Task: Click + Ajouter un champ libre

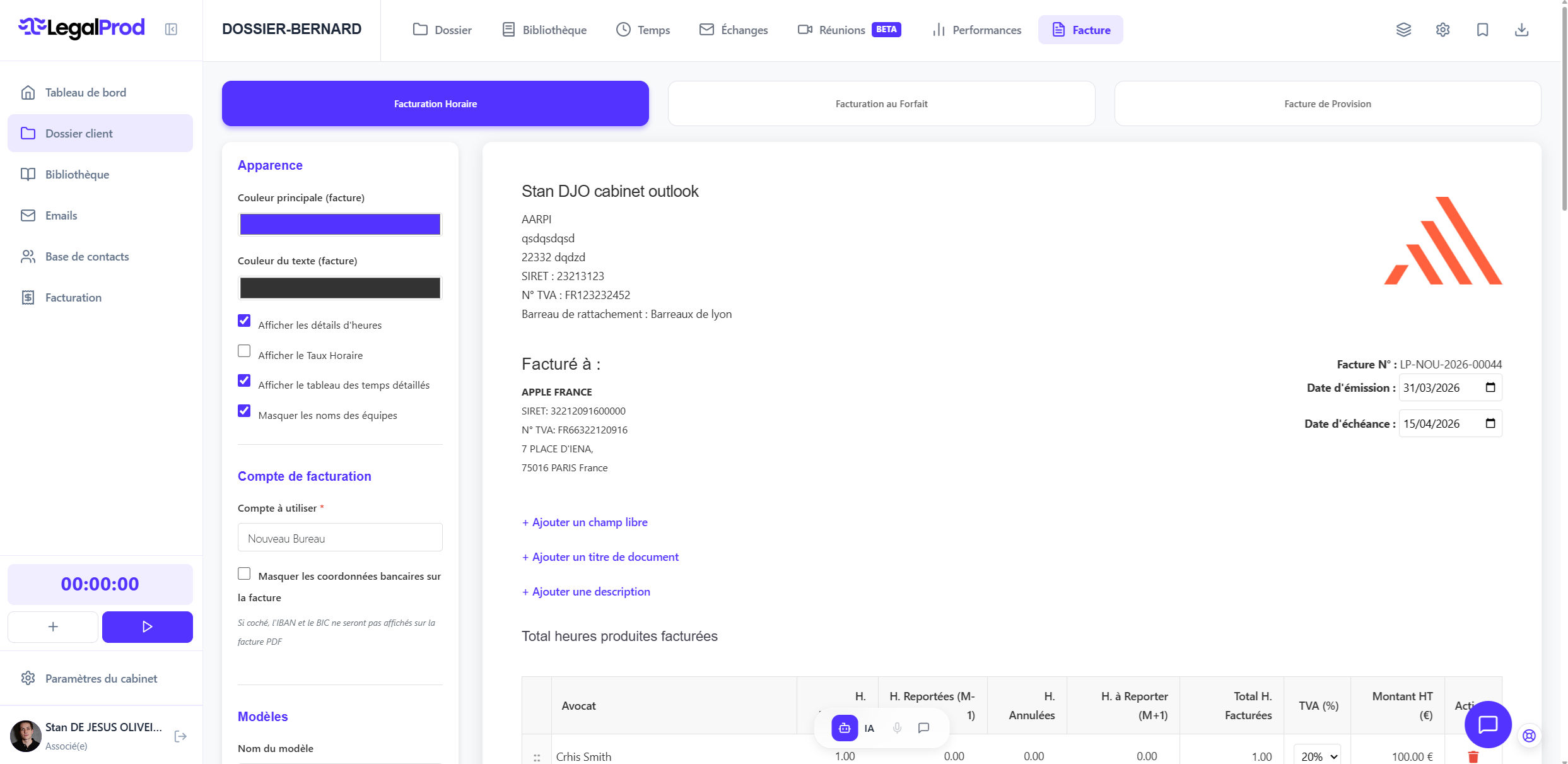Action: [584, 522]
